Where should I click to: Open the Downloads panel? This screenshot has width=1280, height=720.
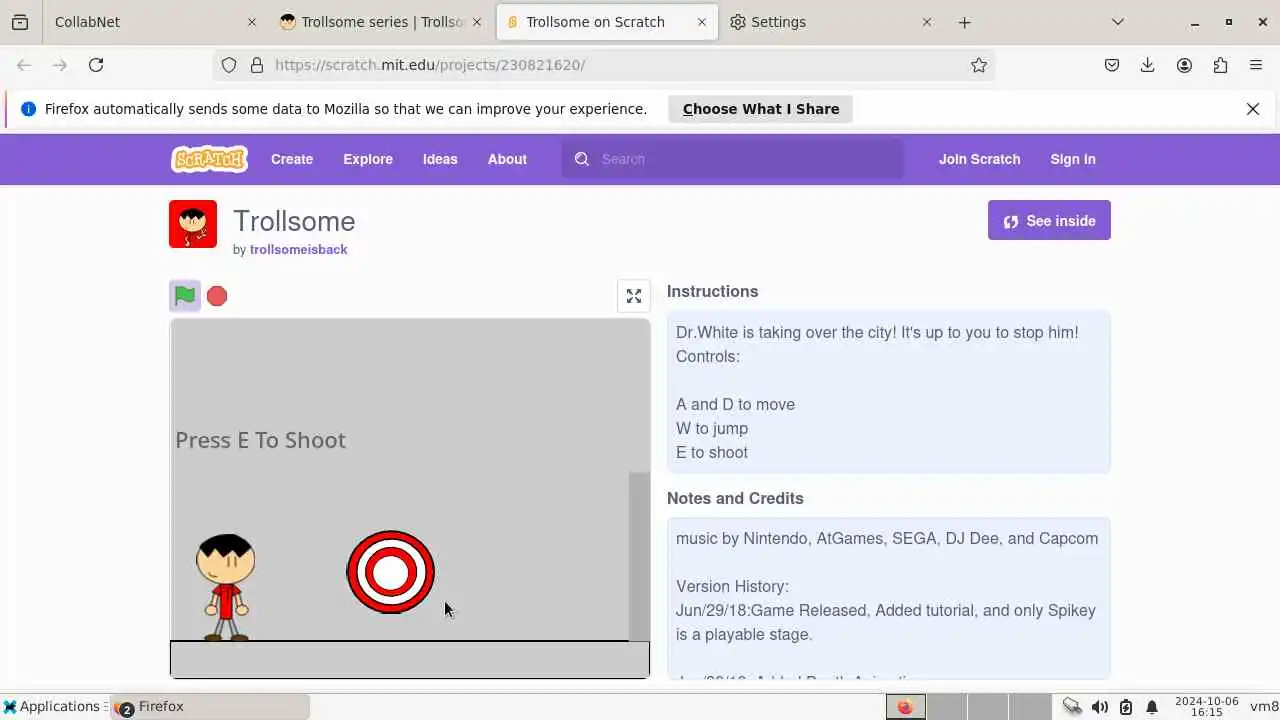tap(1148, 65)
